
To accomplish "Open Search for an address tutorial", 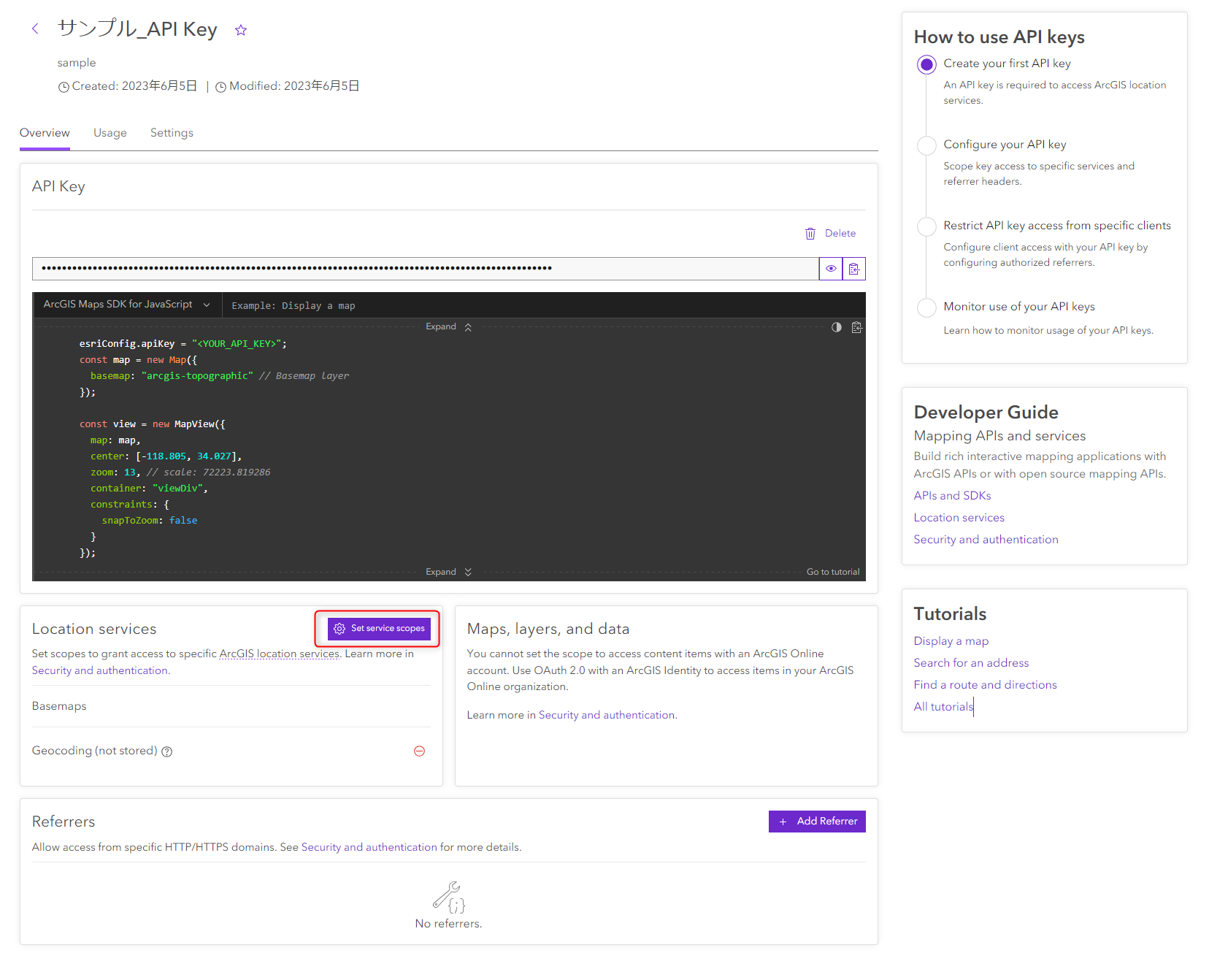I will [971, 663].
